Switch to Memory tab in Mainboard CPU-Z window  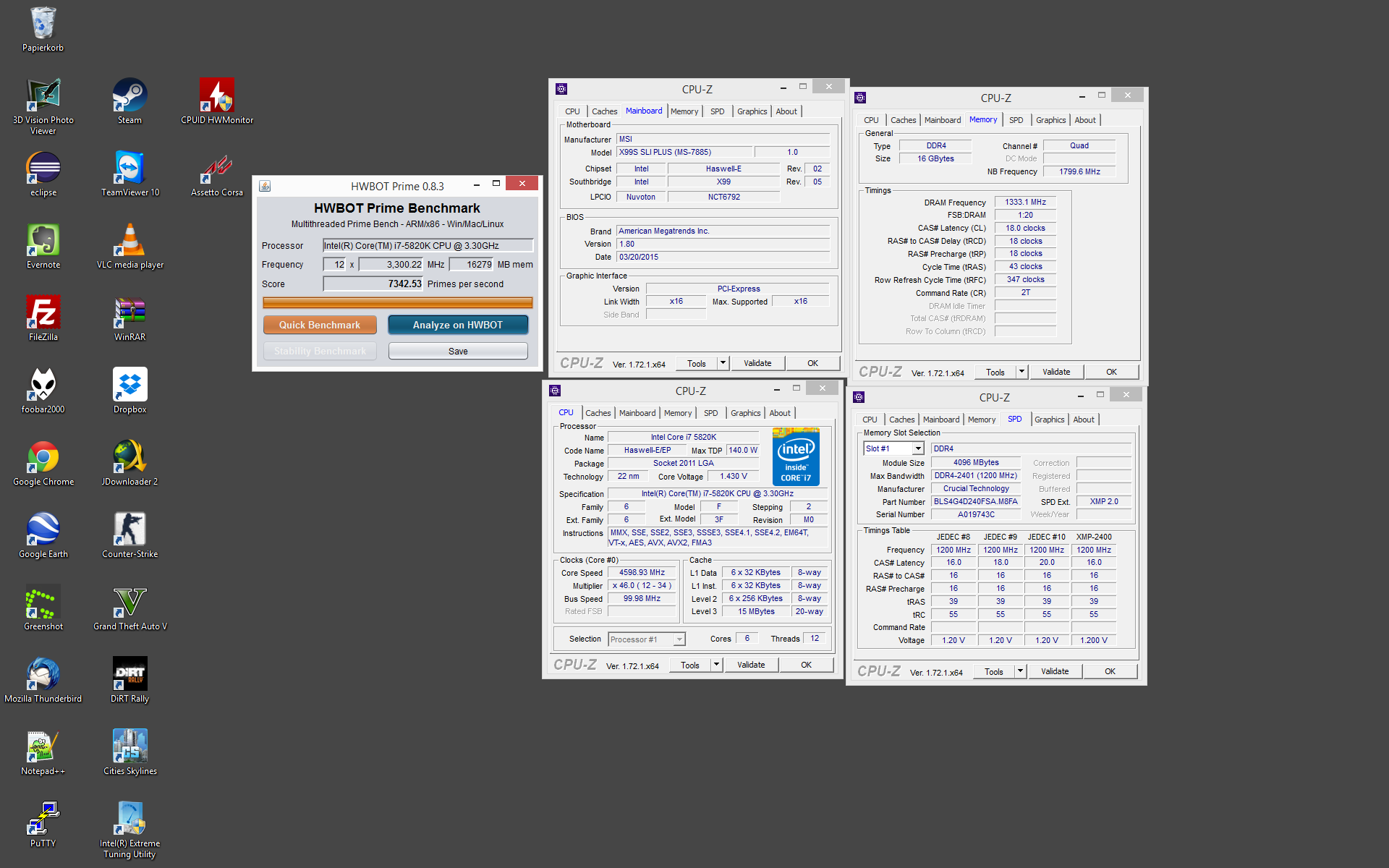coord(684,111)
